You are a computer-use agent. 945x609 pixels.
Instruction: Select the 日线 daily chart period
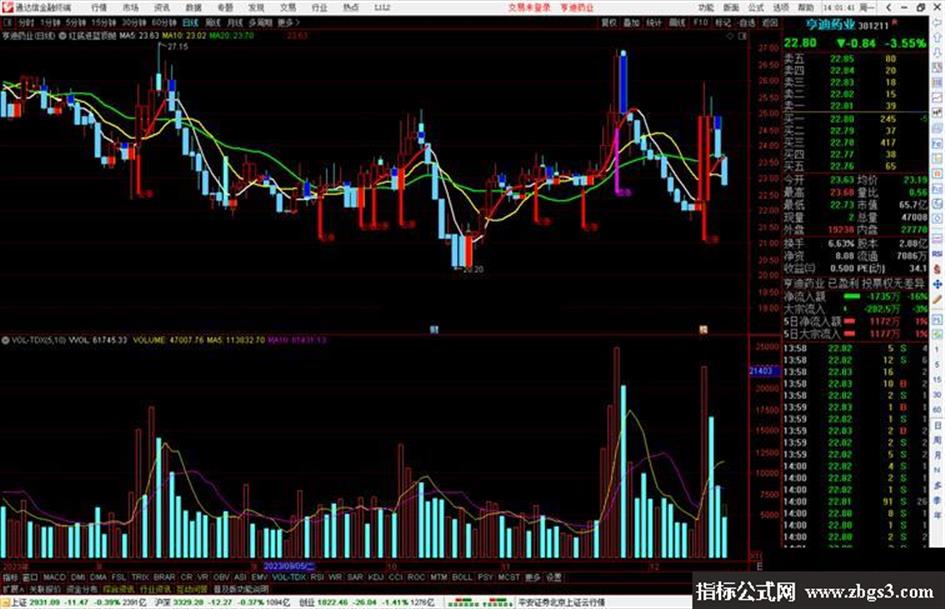pyautogui.click(x=190, y=22)
